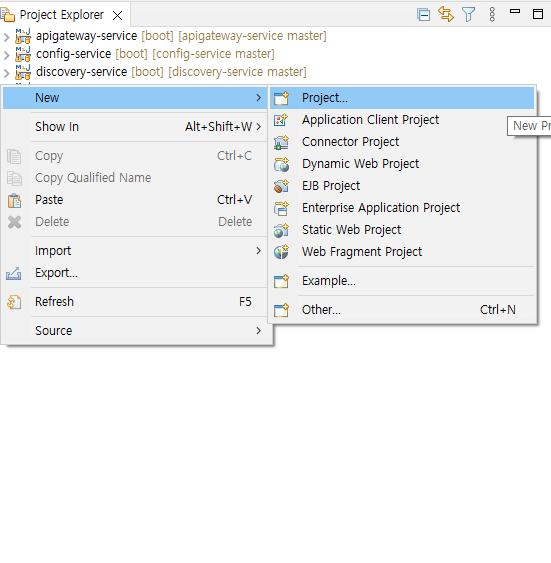This screenshot has height=563, width=551.
Task: Click the Paste clipboard icon
Action: tap(14, 200)
